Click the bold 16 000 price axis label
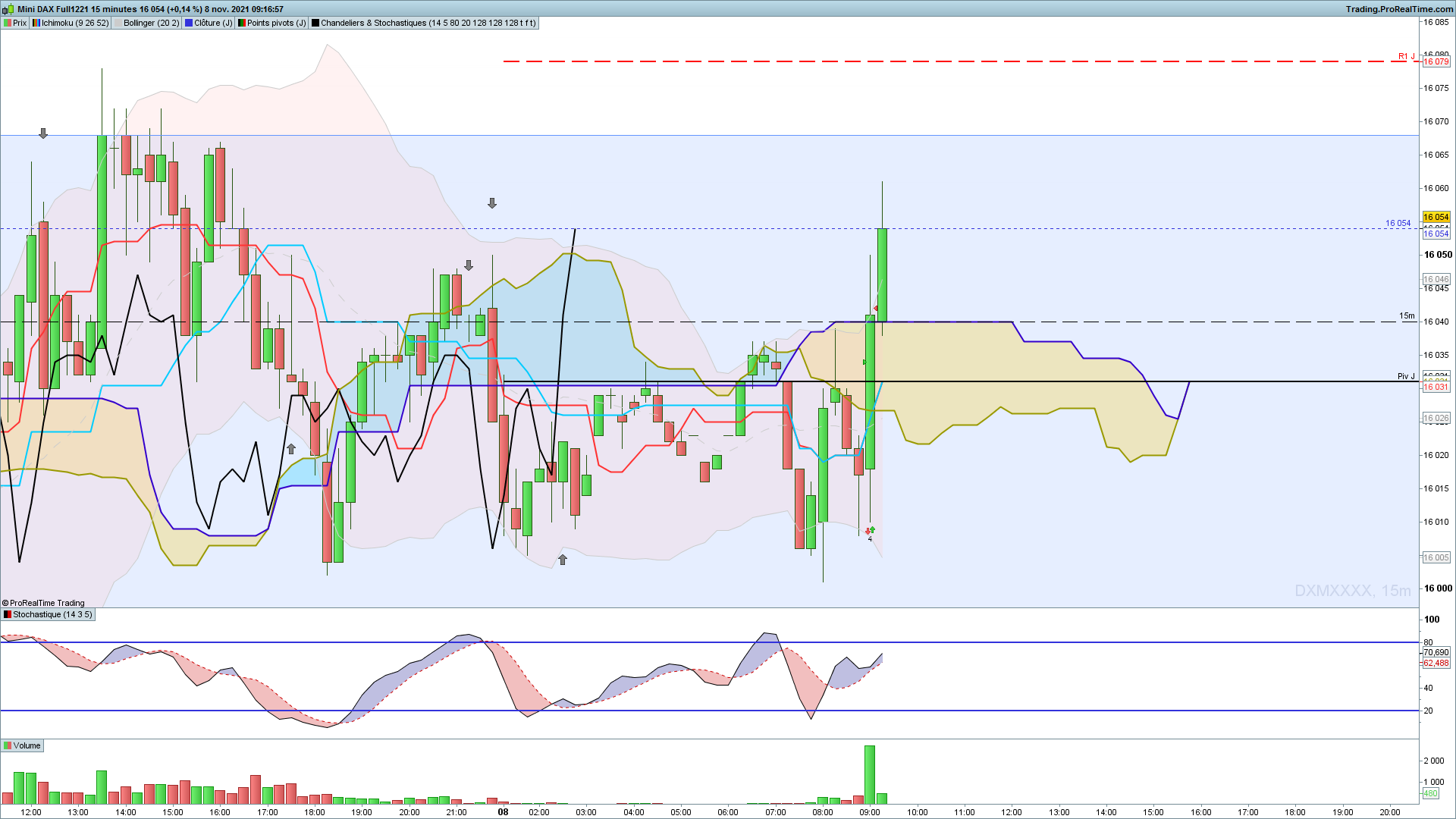The width and height of the screenshot is (1456, 819). tap(1438, 588)
